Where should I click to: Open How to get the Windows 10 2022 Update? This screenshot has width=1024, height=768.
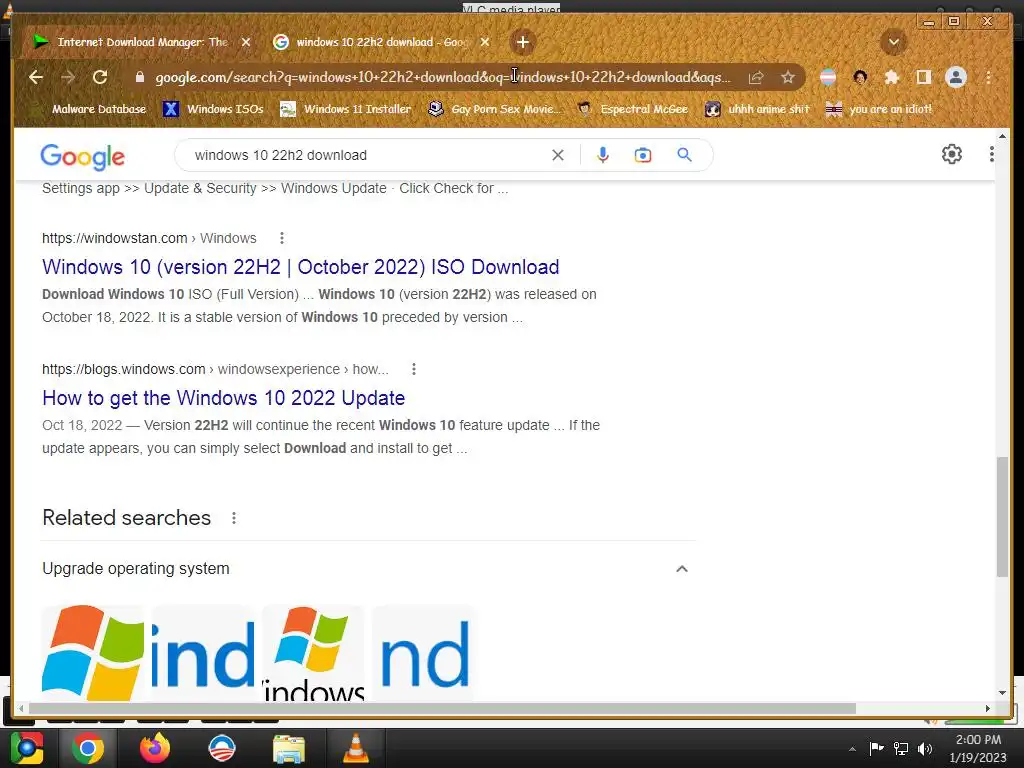pos(223,398)
